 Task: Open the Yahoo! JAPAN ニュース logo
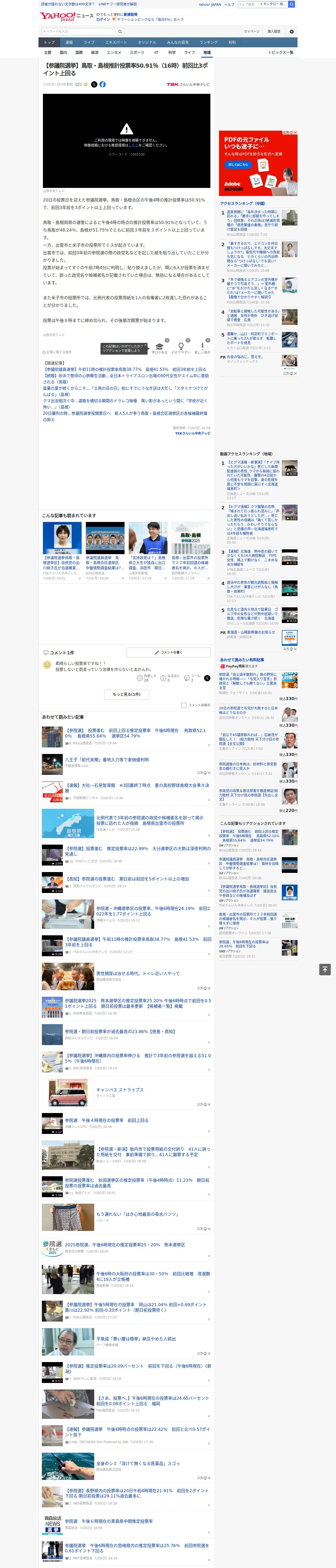point(66,16)
